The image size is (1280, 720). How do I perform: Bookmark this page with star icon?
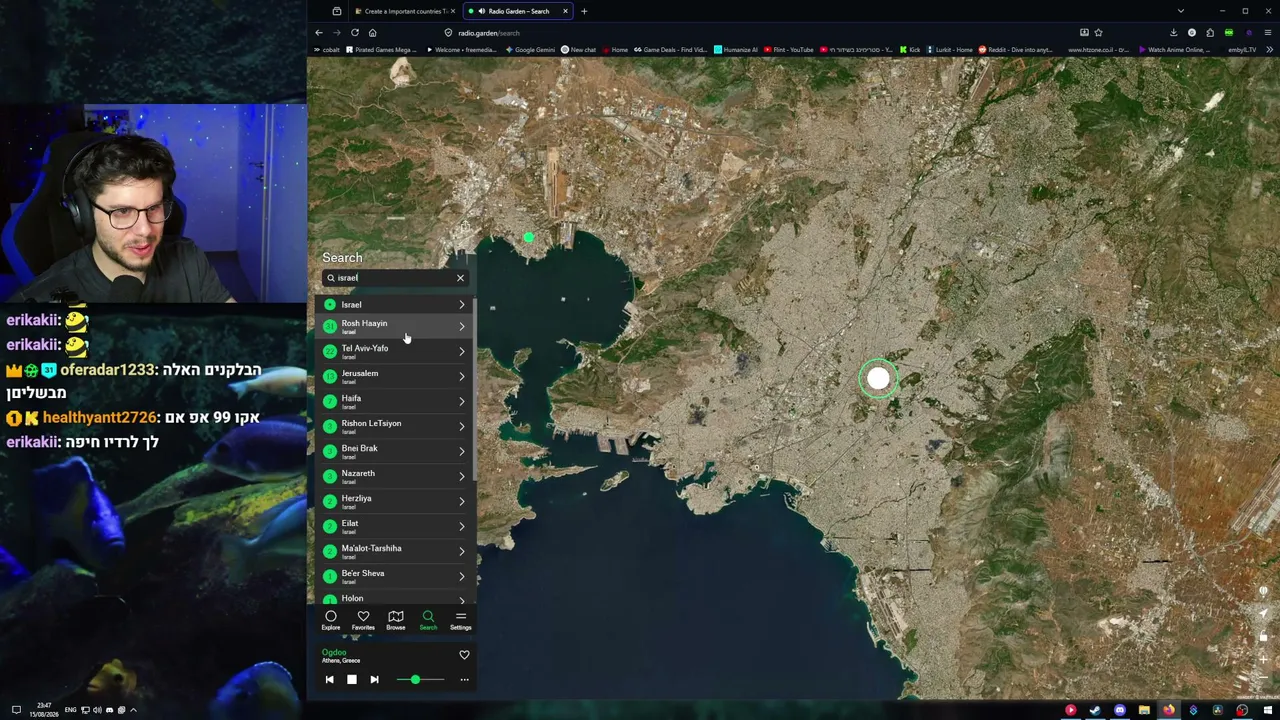(1098, 32)
